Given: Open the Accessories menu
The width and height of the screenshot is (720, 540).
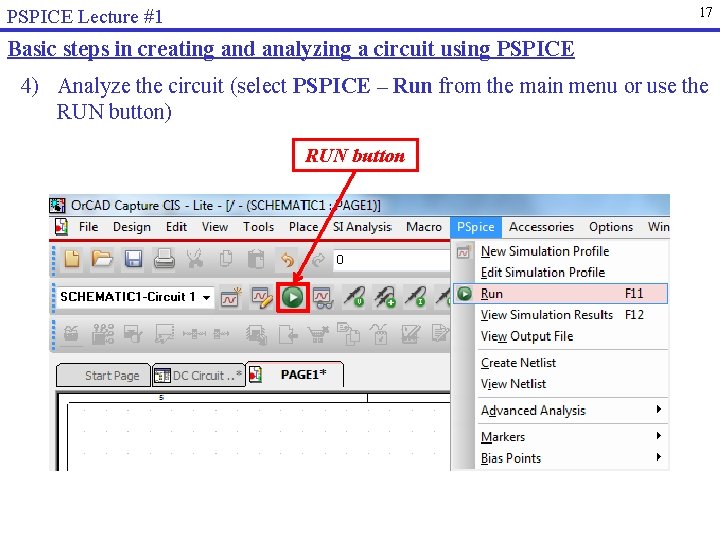Looking at the screenshot, I should 541,227.
